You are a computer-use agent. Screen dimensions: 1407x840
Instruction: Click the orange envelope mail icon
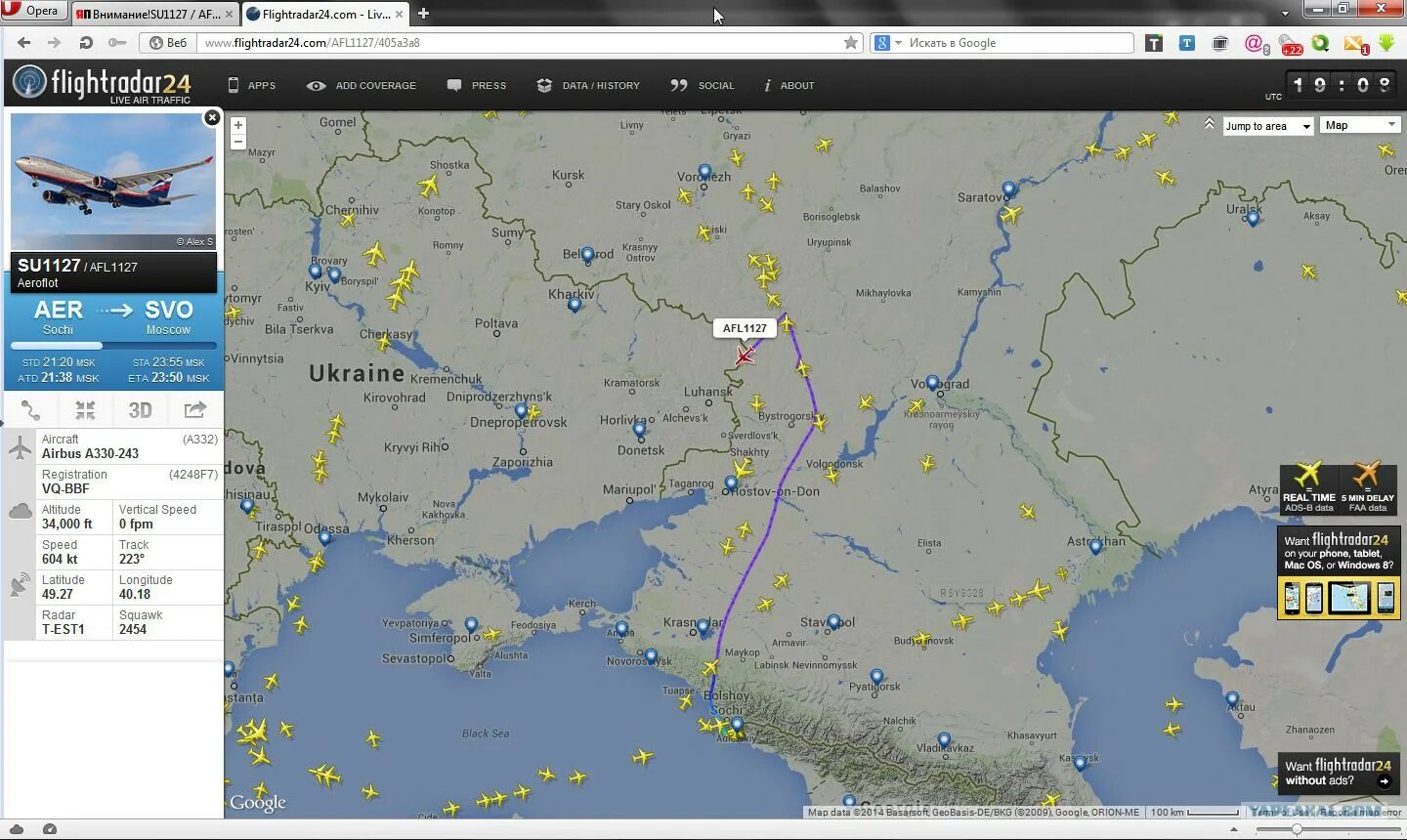1355,44
